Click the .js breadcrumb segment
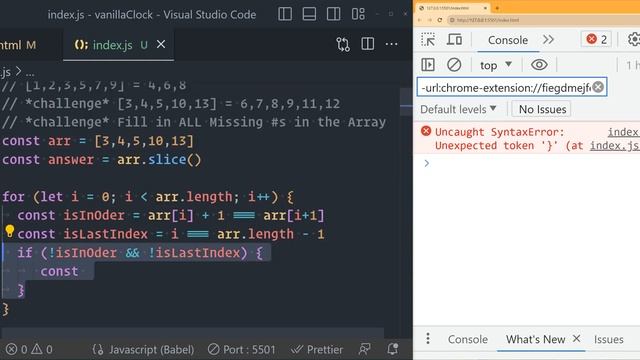 tap(6, 72)
